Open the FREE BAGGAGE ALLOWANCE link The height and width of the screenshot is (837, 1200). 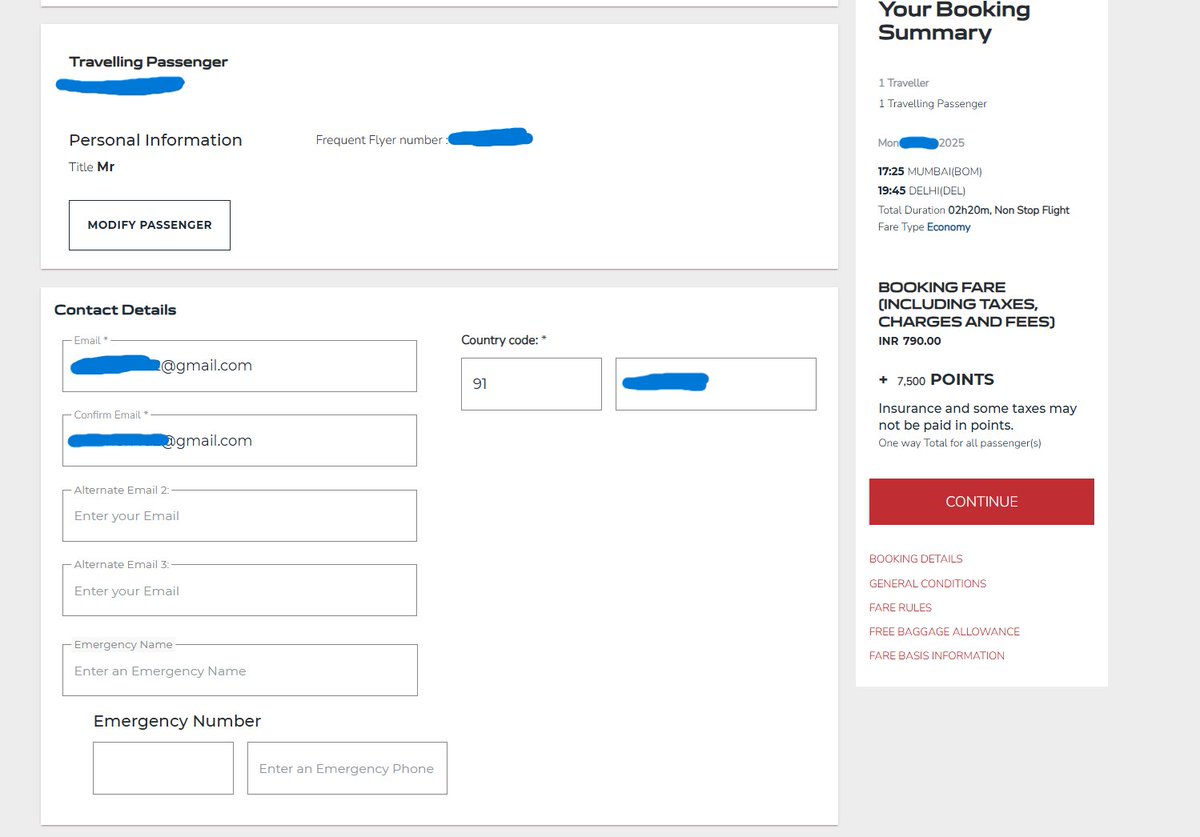click(x=944, y=631)
